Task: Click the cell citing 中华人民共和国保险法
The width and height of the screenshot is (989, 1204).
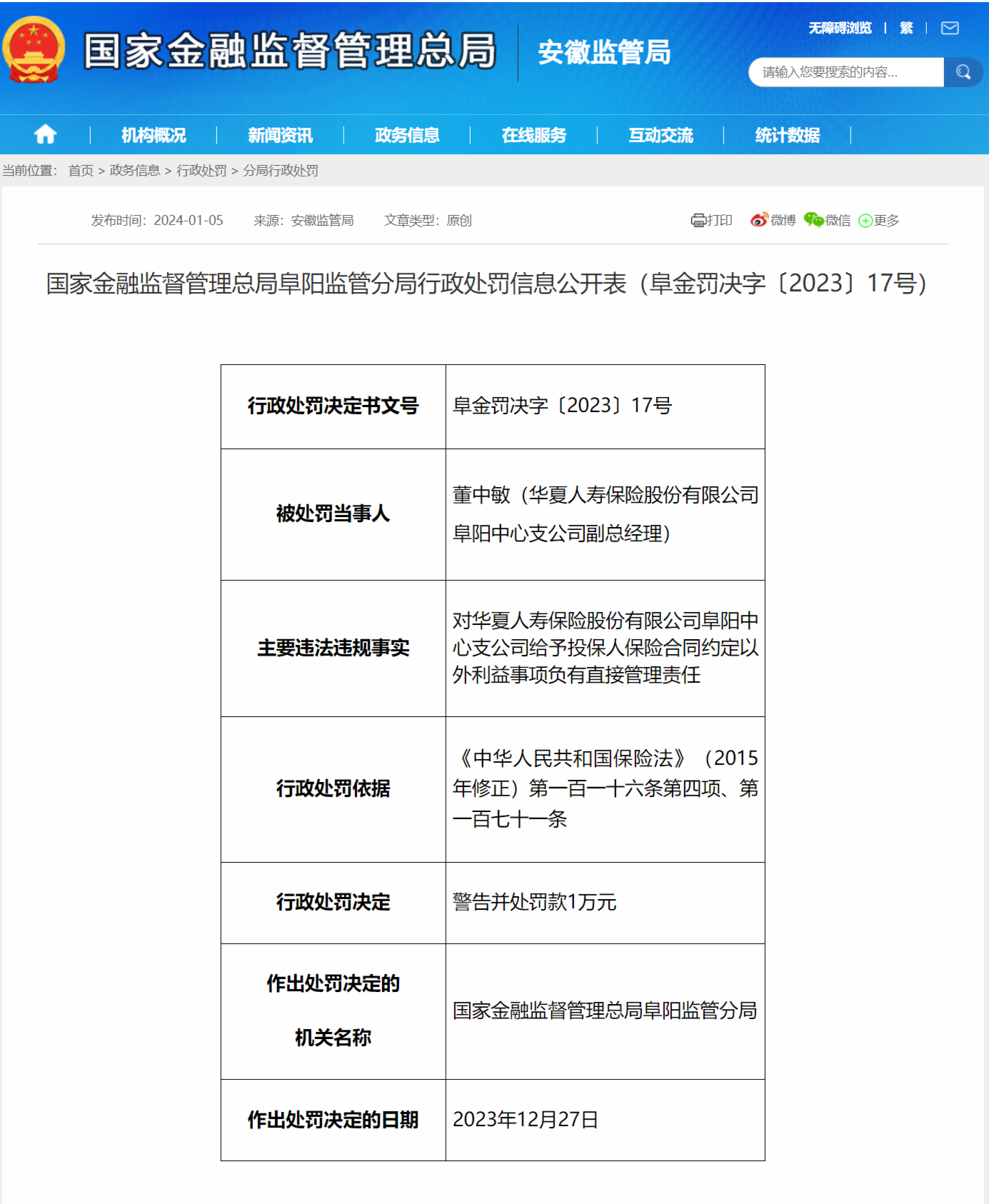Action: tap(606, 789)
